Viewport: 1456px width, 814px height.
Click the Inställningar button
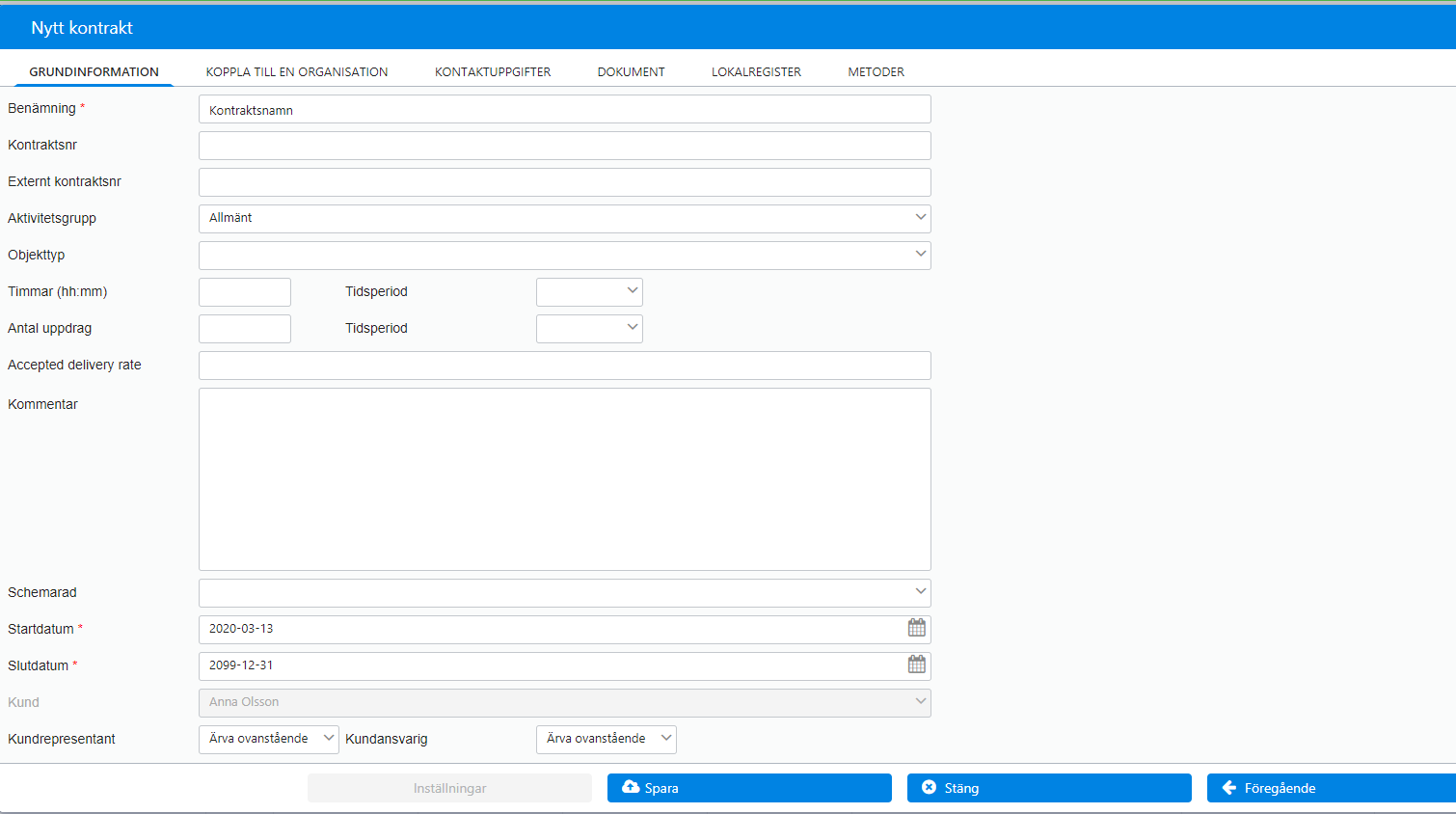(449, 788)
